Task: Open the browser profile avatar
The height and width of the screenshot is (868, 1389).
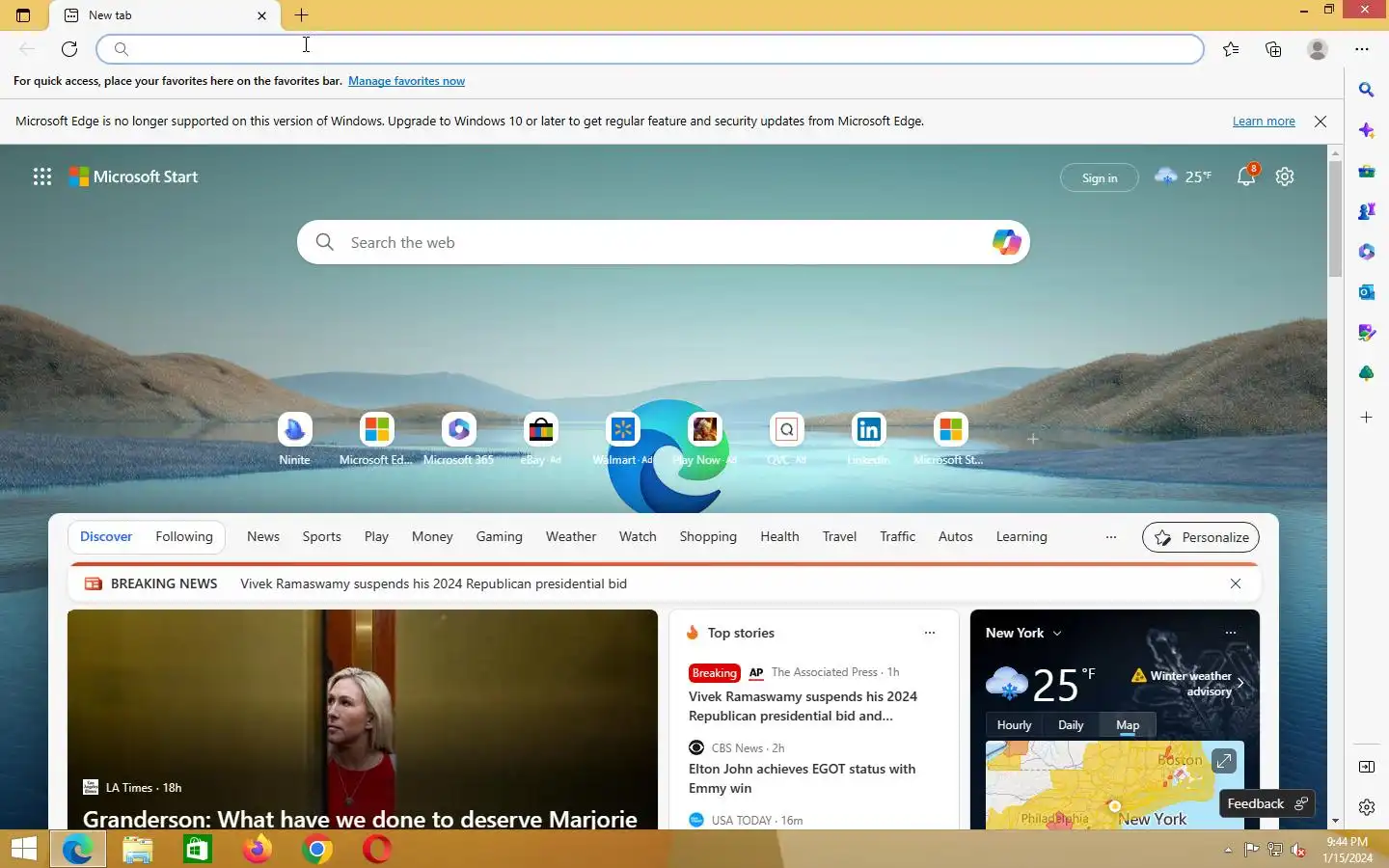Action: tap(1318, 49)
